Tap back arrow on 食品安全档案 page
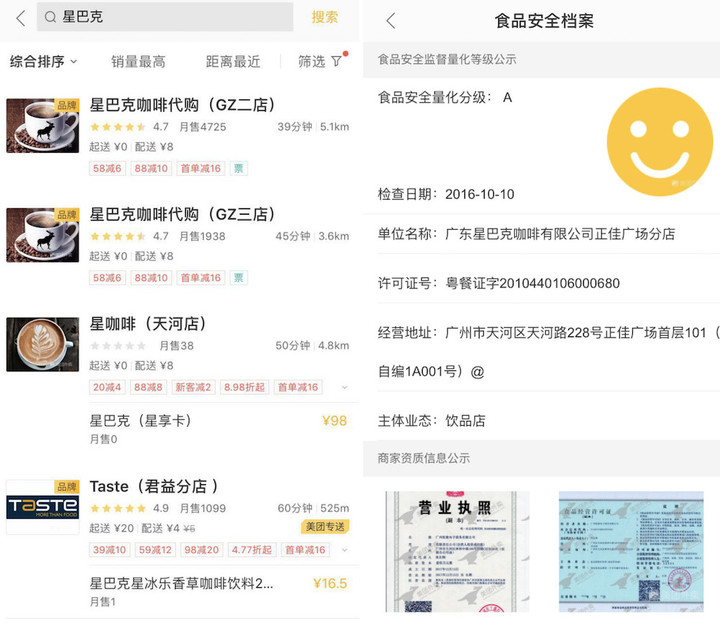 pyautogui.click(x=391, y=21)
